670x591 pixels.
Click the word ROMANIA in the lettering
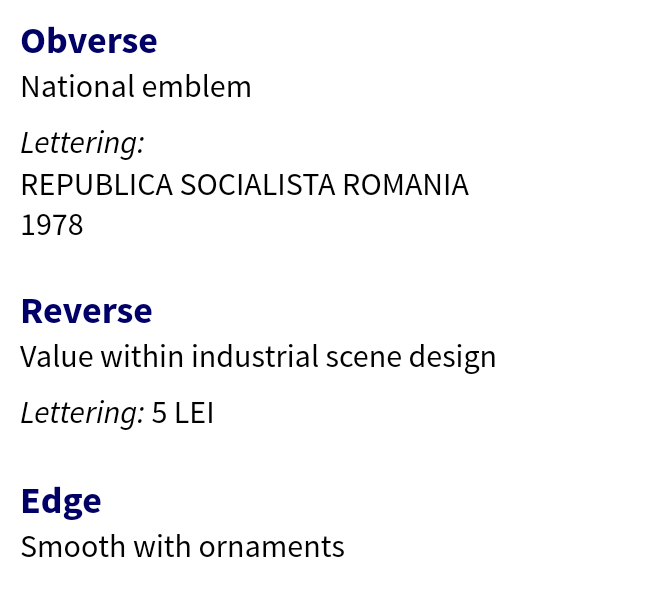point(406,185)
